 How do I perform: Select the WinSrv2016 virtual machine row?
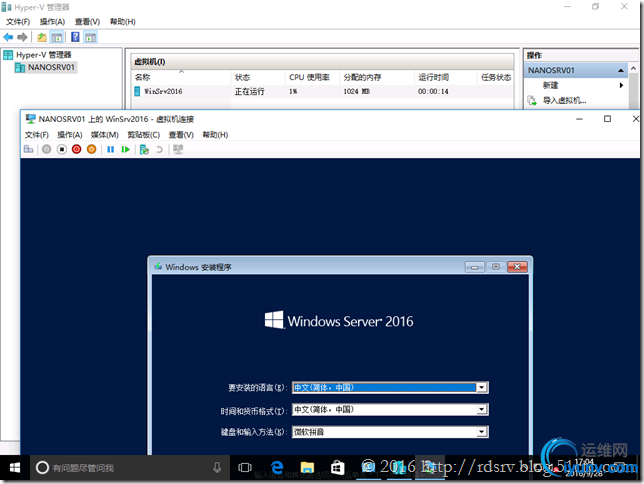pyautogui.click(x=323, y=91)
